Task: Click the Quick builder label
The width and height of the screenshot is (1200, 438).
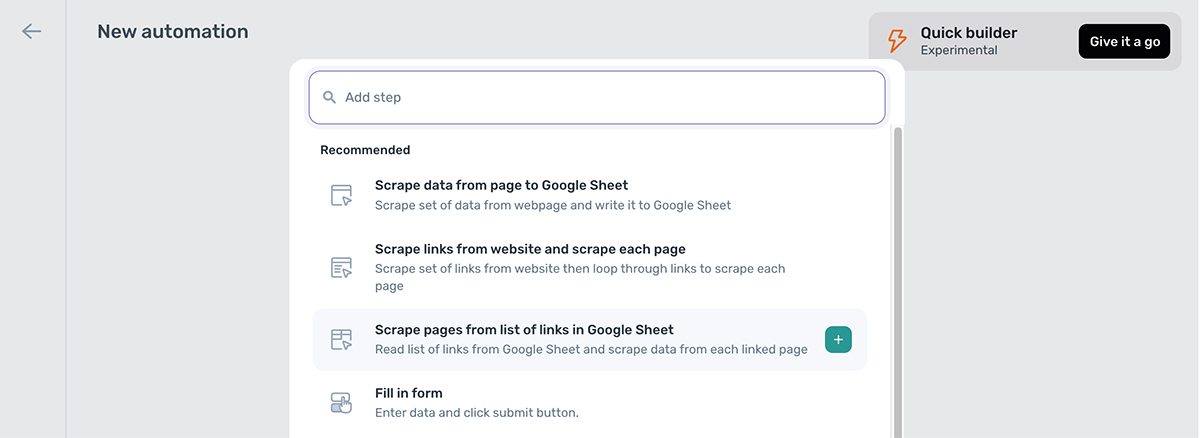Action: click(969, 33)
